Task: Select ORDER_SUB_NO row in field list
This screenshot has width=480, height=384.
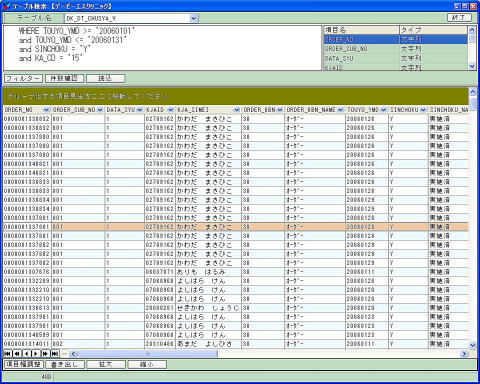Action: click(x=395, y=49)
